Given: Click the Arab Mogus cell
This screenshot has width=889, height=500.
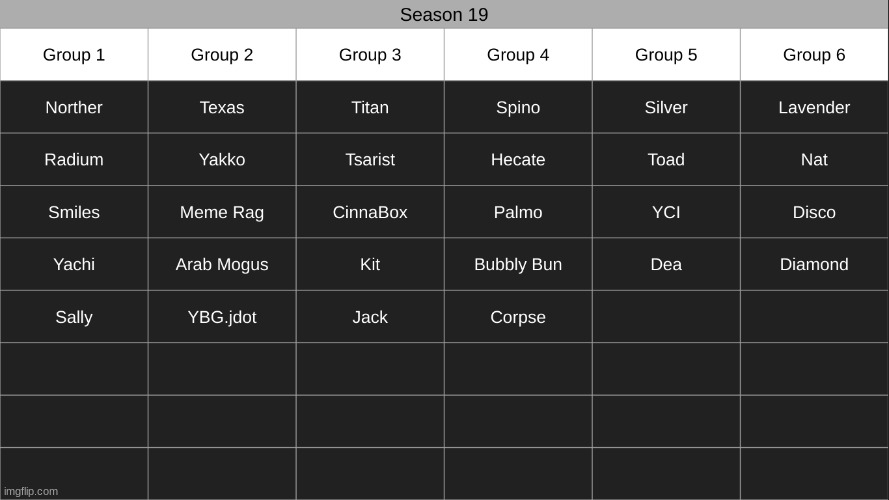Looking at the screenshot, I should (222, 265).
